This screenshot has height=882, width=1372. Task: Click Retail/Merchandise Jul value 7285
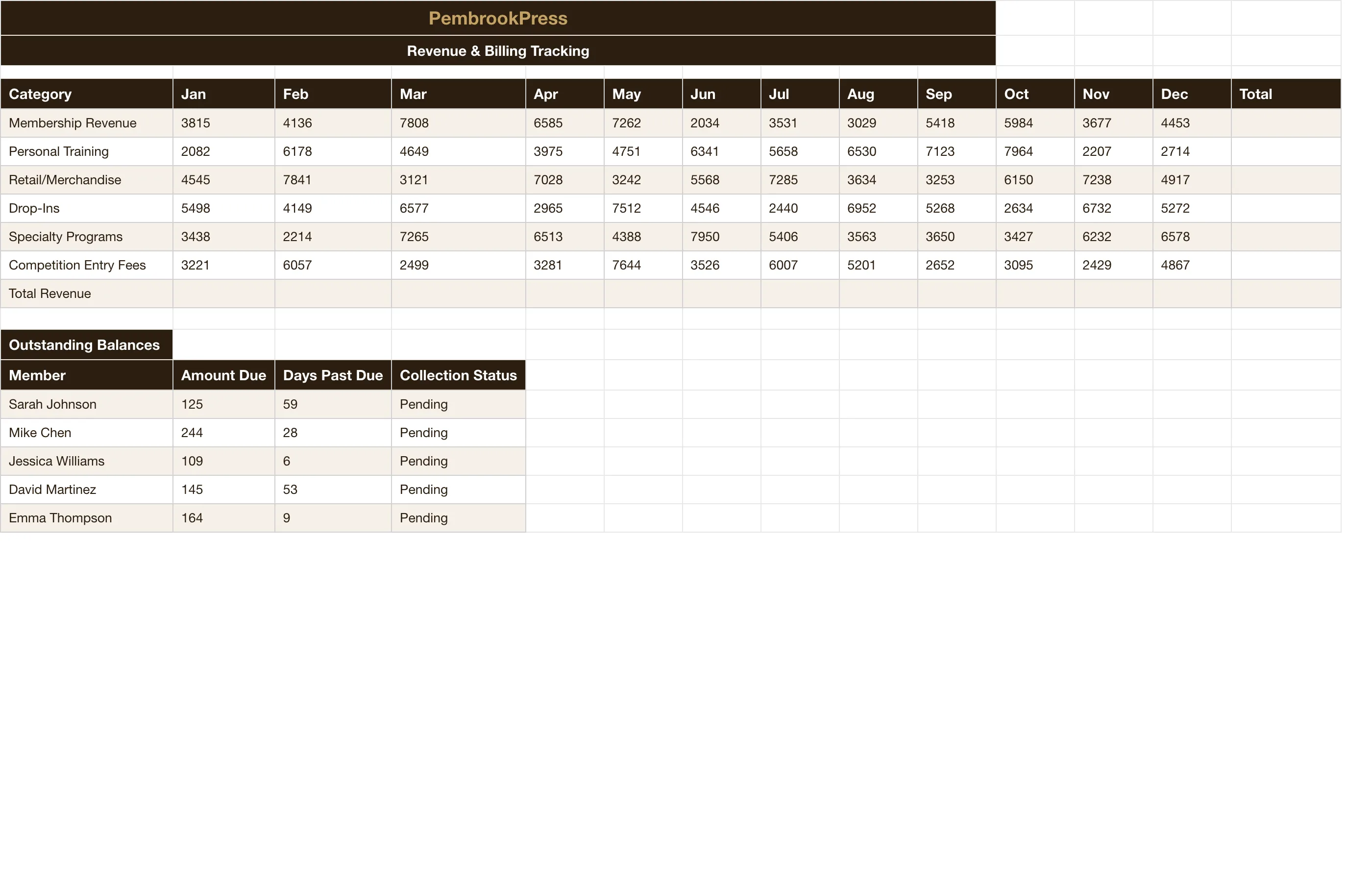coord(800,180)
